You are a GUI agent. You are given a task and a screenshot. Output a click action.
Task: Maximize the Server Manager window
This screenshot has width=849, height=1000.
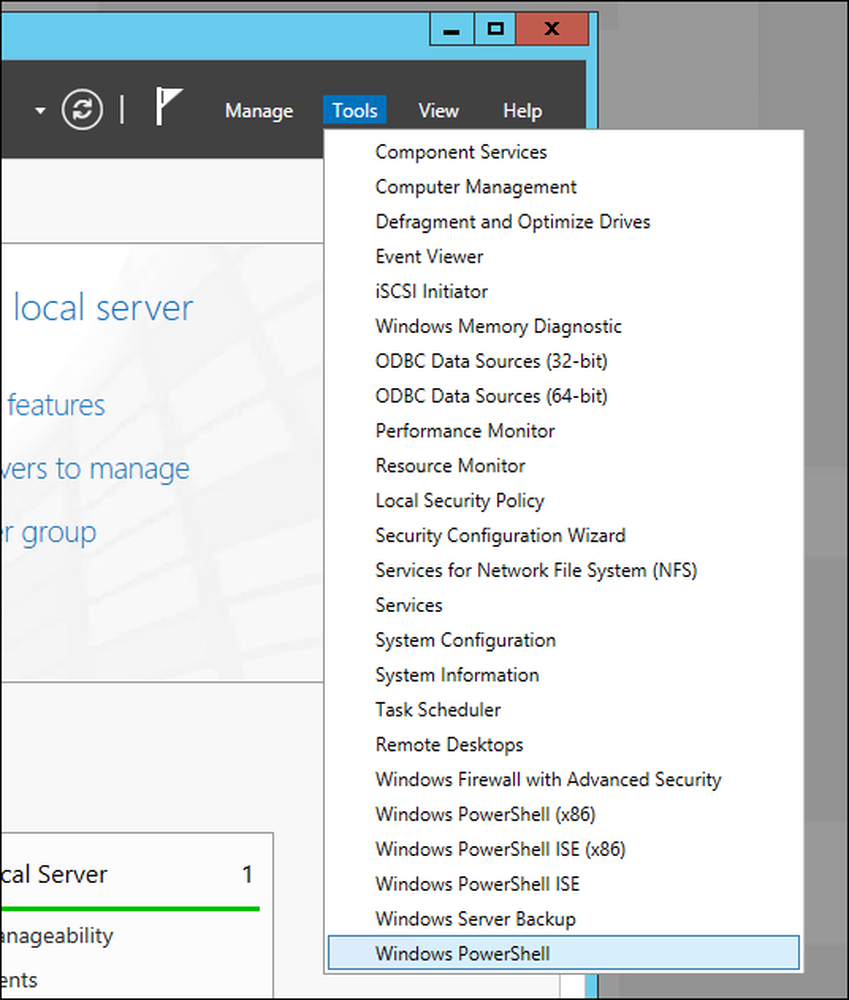pos(495,29)
